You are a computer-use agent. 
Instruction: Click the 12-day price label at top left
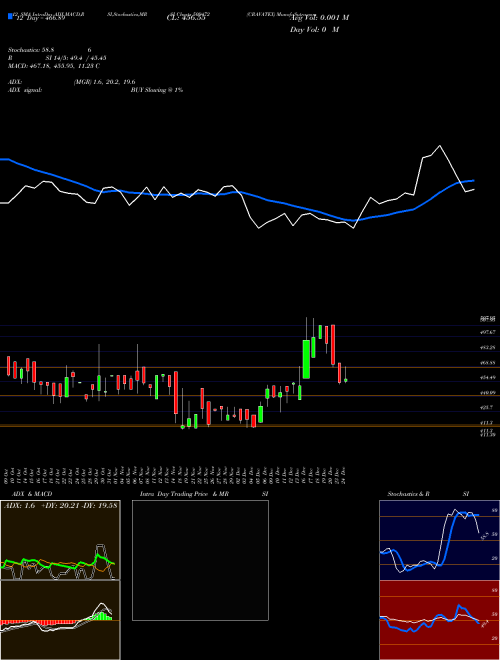(40, 18)
